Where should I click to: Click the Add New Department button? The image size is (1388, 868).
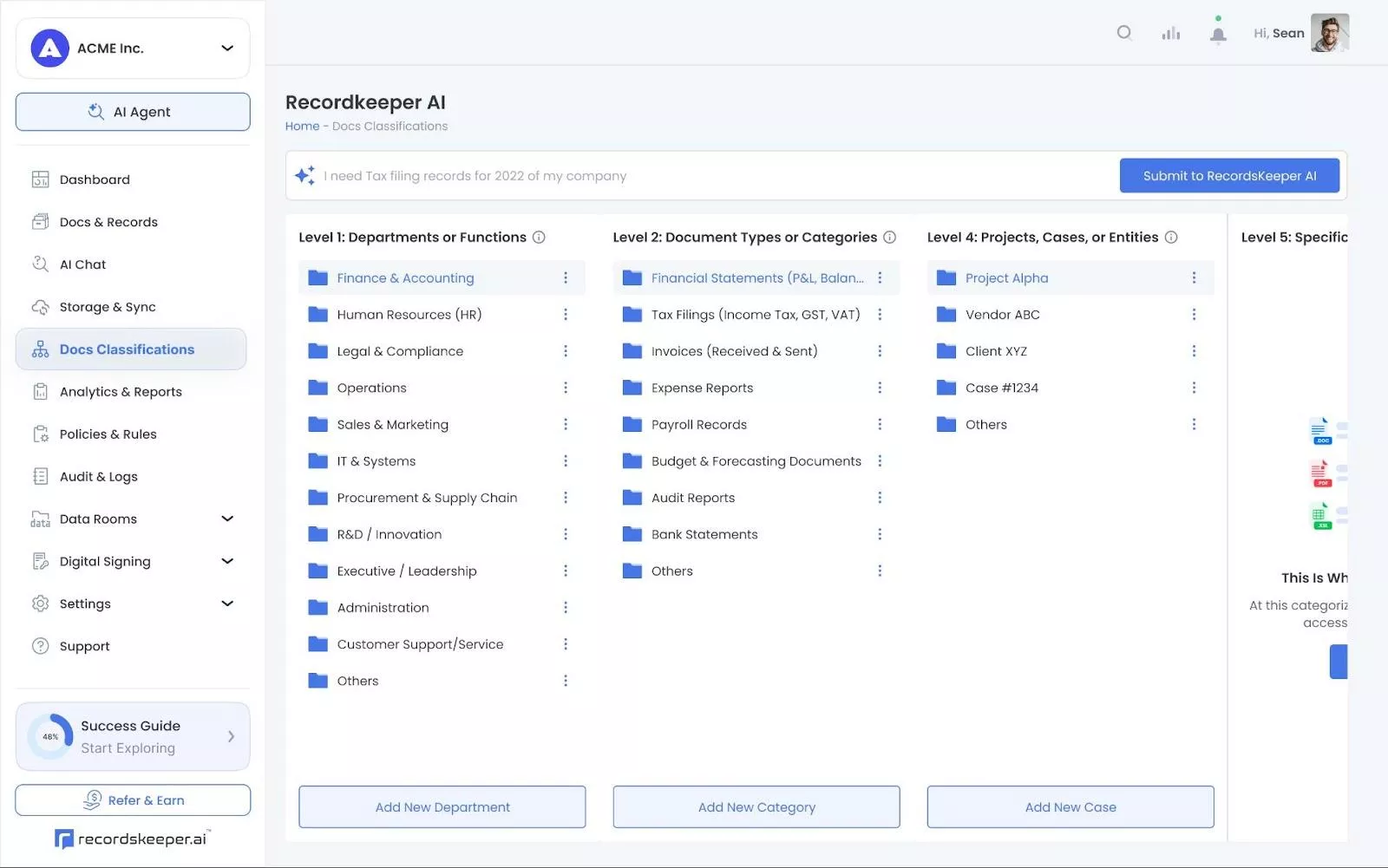click(x=442, y=807)
